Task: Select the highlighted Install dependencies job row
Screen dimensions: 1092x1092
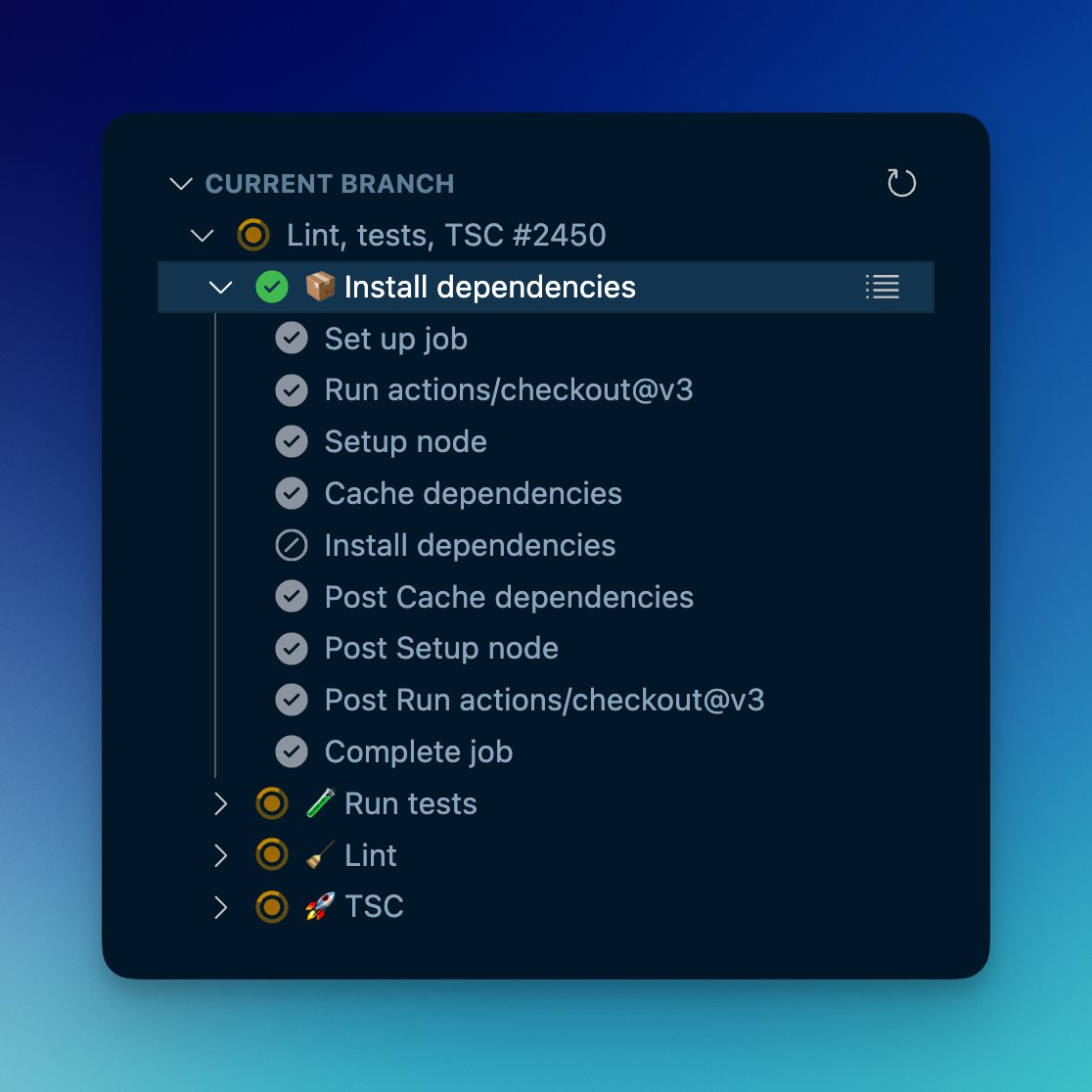Action: [546, 287]
